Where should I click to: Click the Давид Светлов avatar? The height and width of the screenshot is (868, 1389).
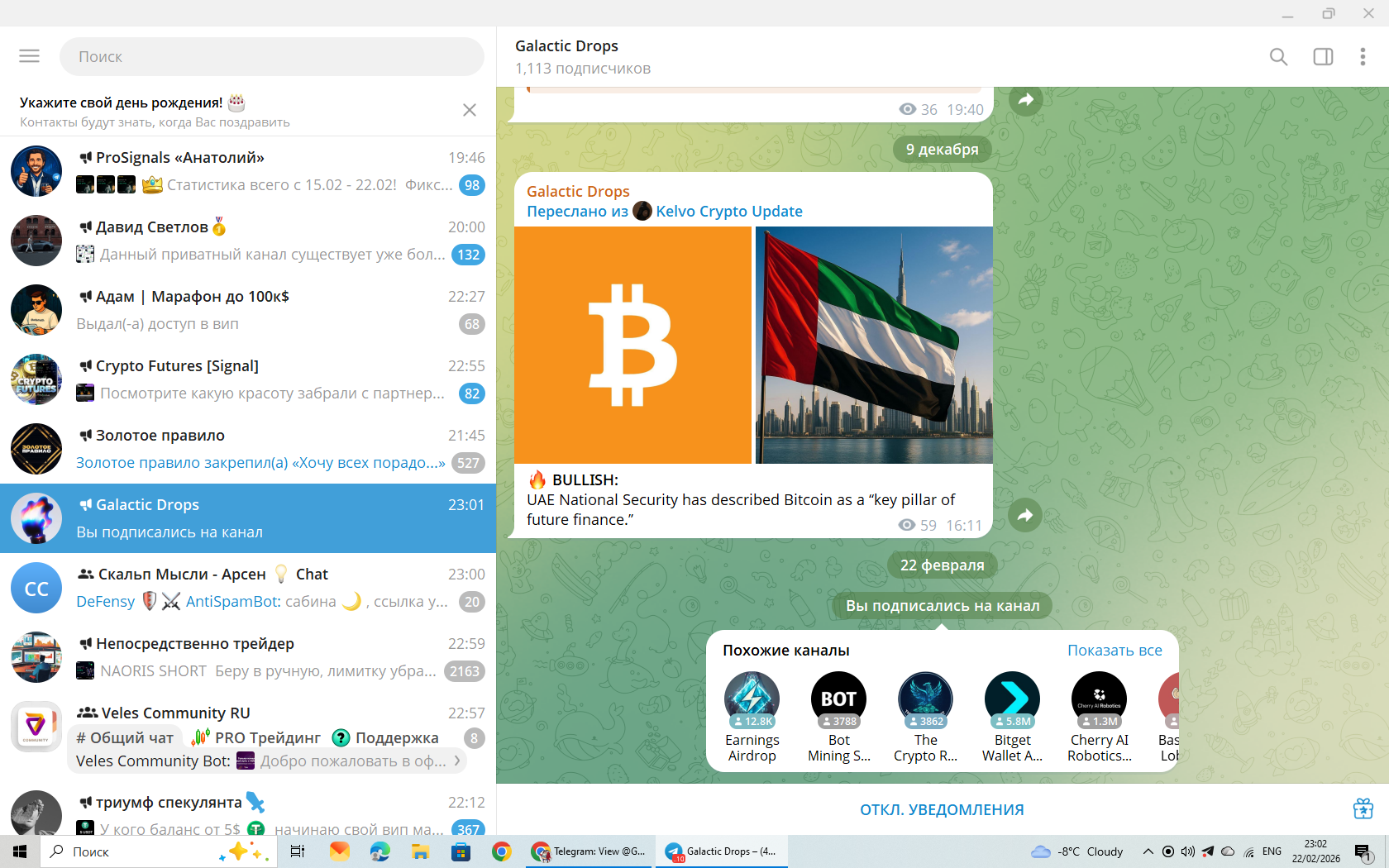(36, 241)
